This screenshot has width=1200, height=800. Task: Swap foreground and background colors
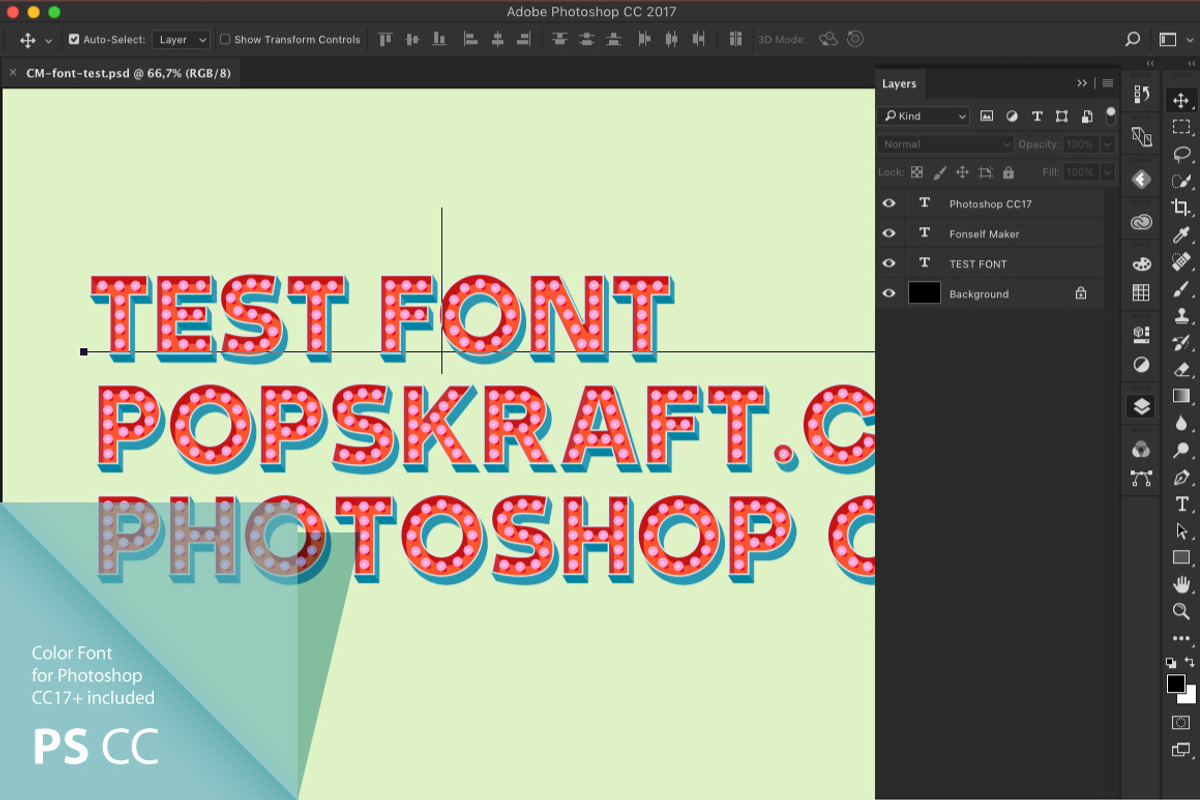click(x=1190, y=662)
